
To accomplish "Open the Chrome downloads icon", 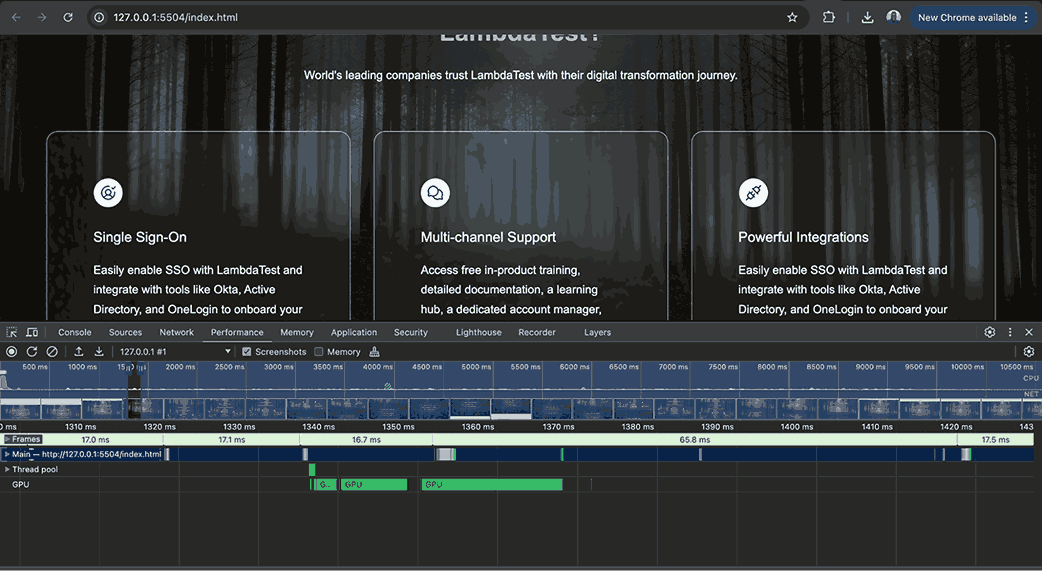I will [867, 17].
